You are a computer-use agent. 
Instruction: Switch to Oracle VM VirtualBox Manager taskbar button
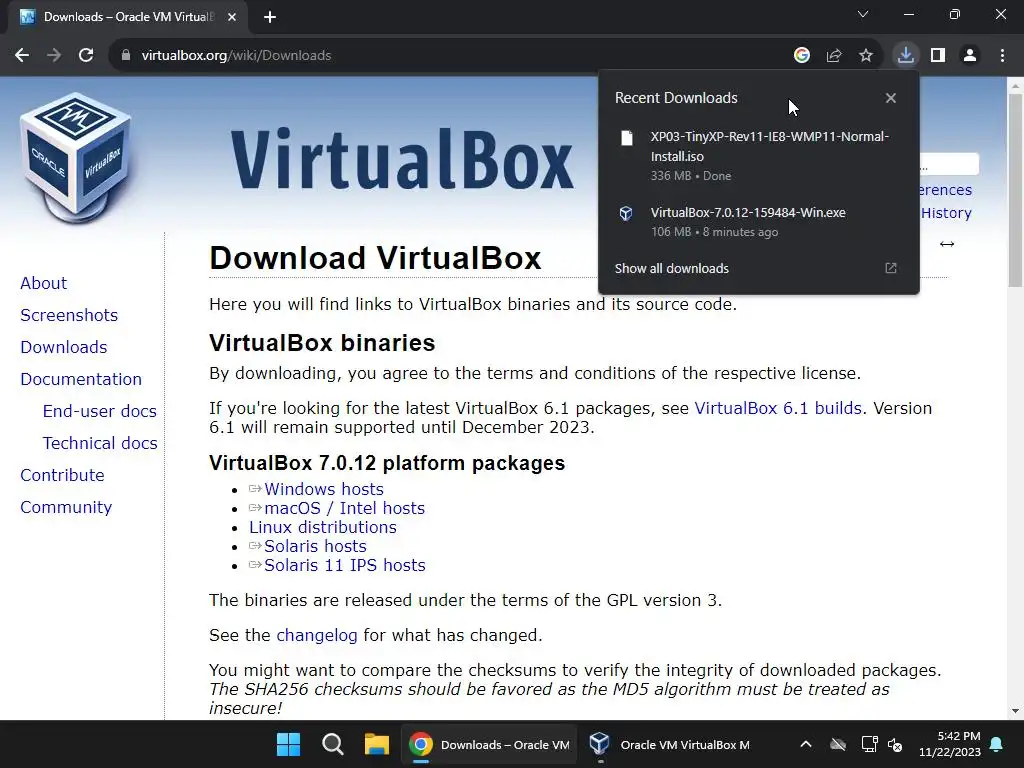pos(669,744)
